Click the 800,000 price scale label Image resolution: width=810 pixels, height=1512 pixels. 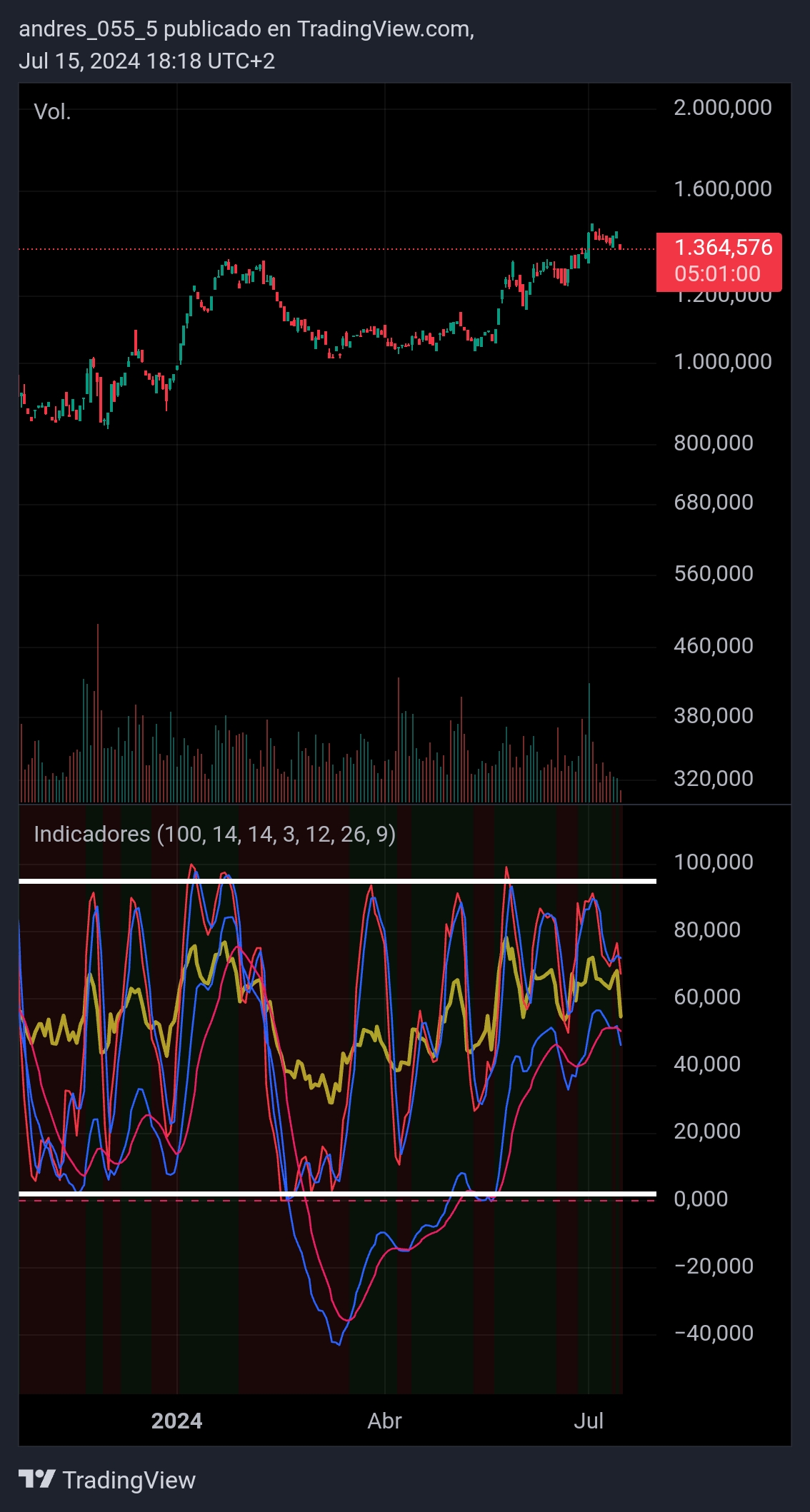tap(713, 443)
